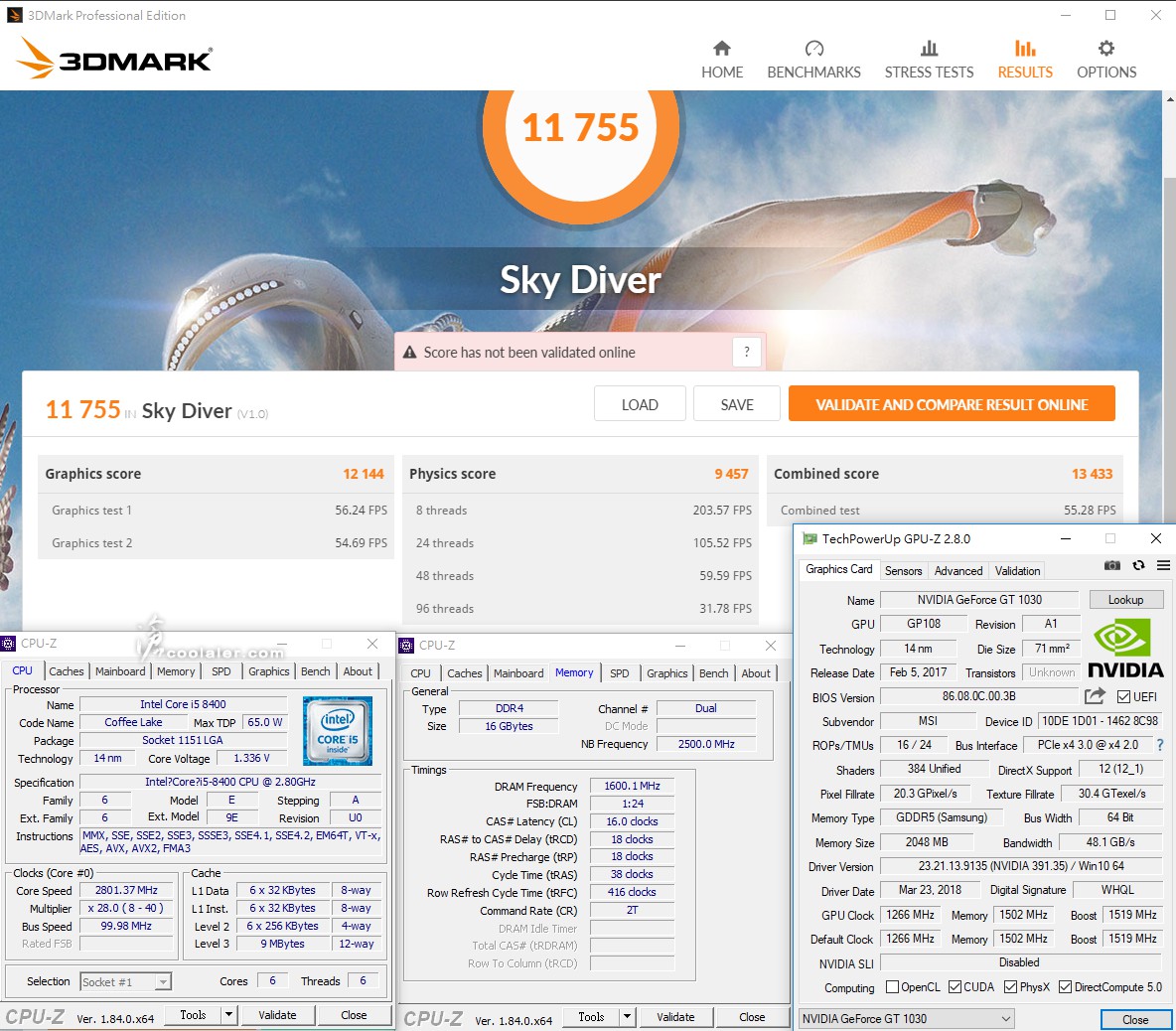Toggle the DirectCompute 5.0 checkbox
The width and height of the screenshot is (1176, 1031).
pos(1065,986)
